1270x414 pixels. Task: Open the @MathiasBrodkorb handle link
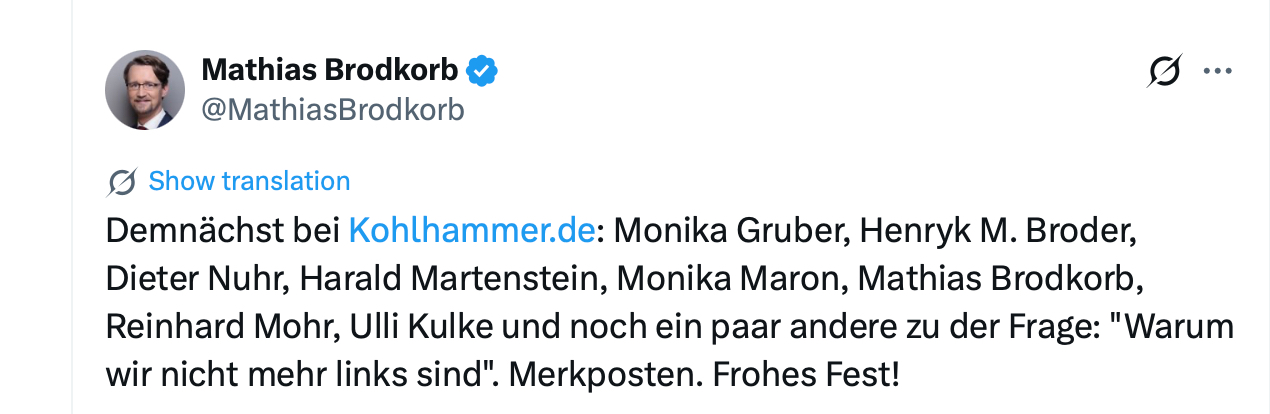pyautogui.click(x=333, y=110)
